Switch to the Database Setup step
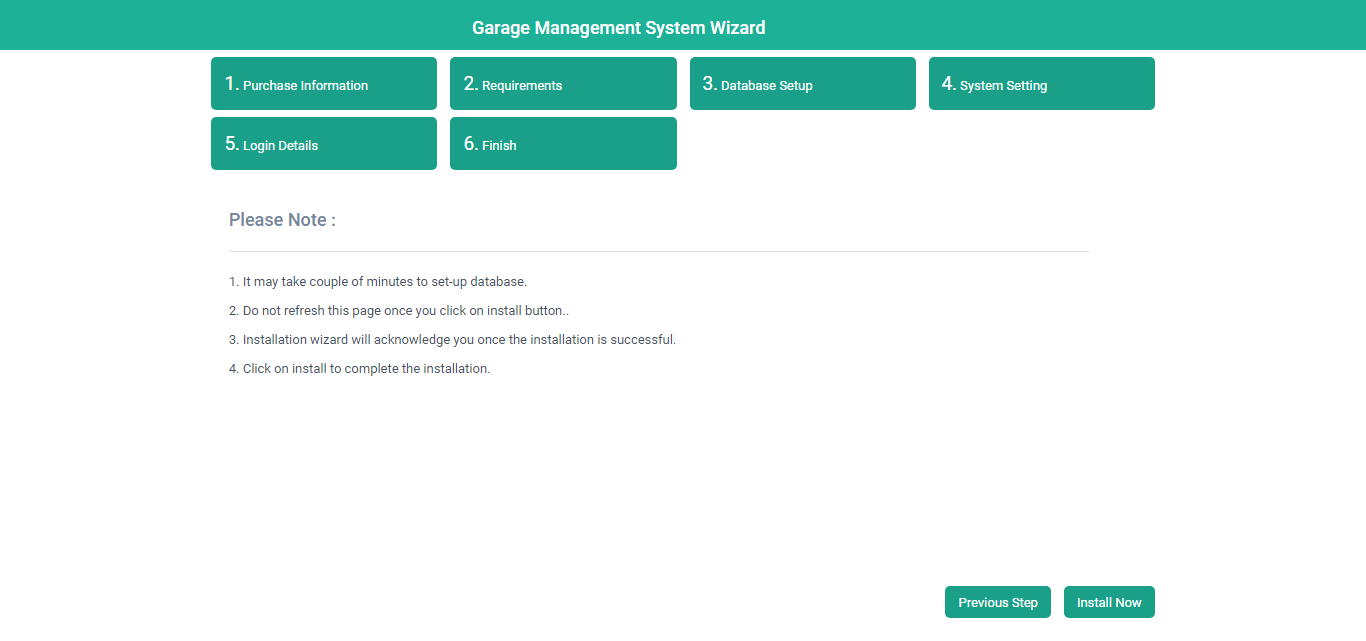 (x=802, y=84)
